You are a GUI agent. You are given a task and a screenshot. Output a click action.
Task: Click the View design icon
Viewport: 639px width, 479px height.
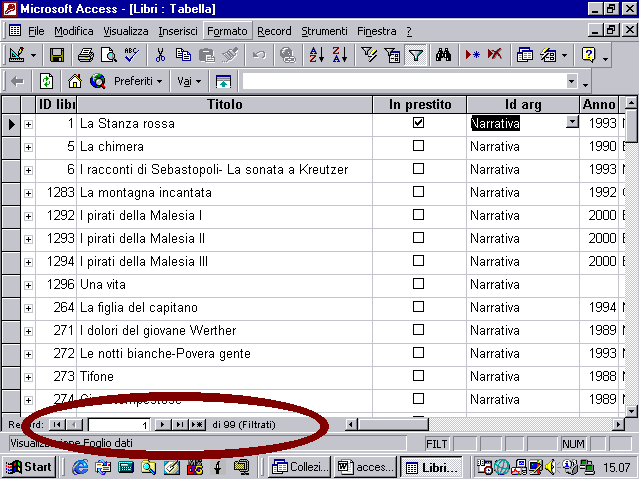click(17, 55)
